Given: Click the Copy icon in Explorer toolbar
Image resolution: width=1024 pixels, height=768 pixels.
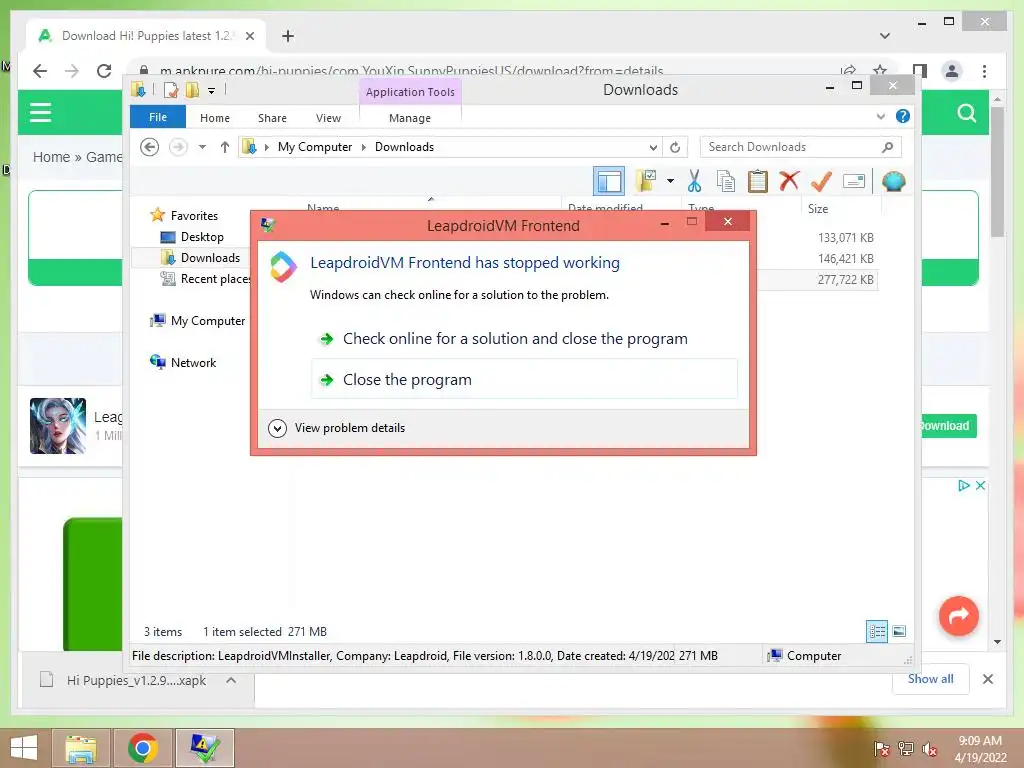Looking at the screenshot, I should [726, 181].
